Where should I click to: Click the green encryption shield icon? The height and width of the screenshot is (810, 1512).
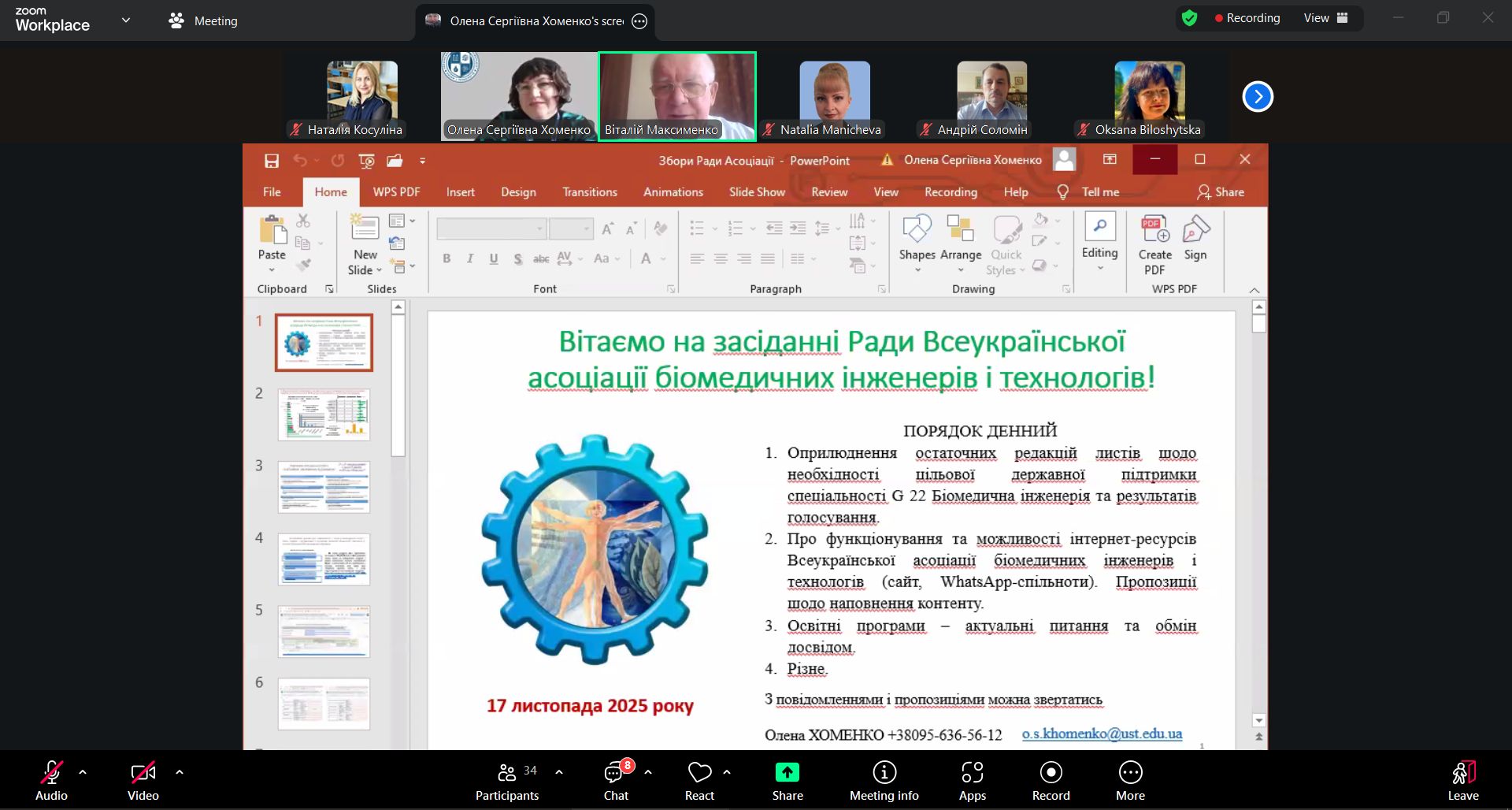click(1190, 18)
